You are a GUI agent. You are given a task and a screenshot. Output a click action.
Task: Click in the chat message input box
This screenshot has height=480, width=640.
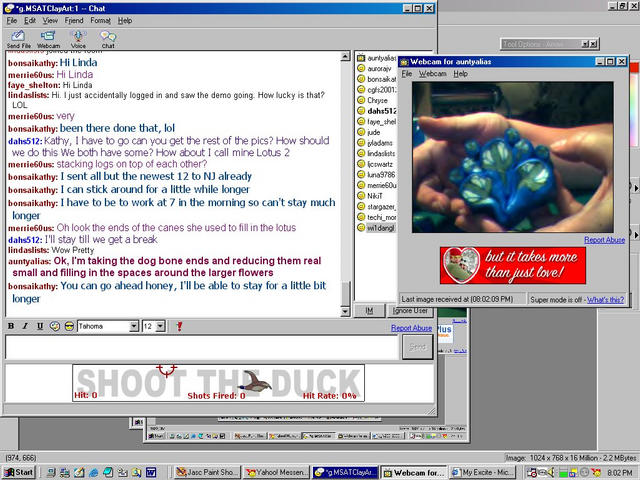click(202, 347)
